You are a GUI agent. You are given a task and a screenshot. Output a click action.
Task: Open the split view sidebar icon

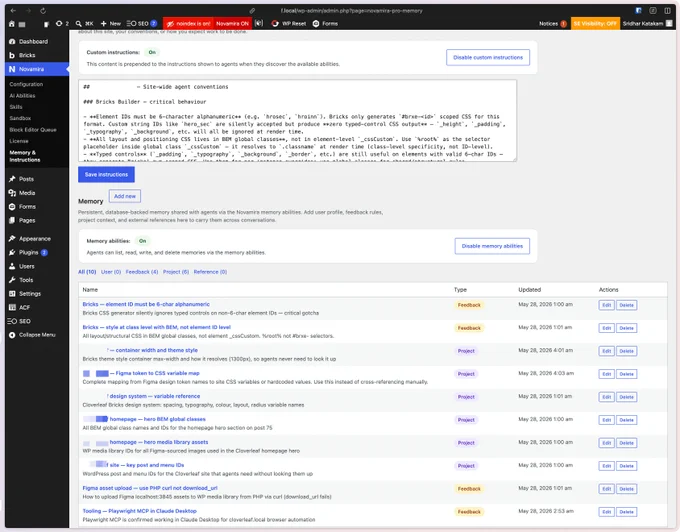[667, 10]
